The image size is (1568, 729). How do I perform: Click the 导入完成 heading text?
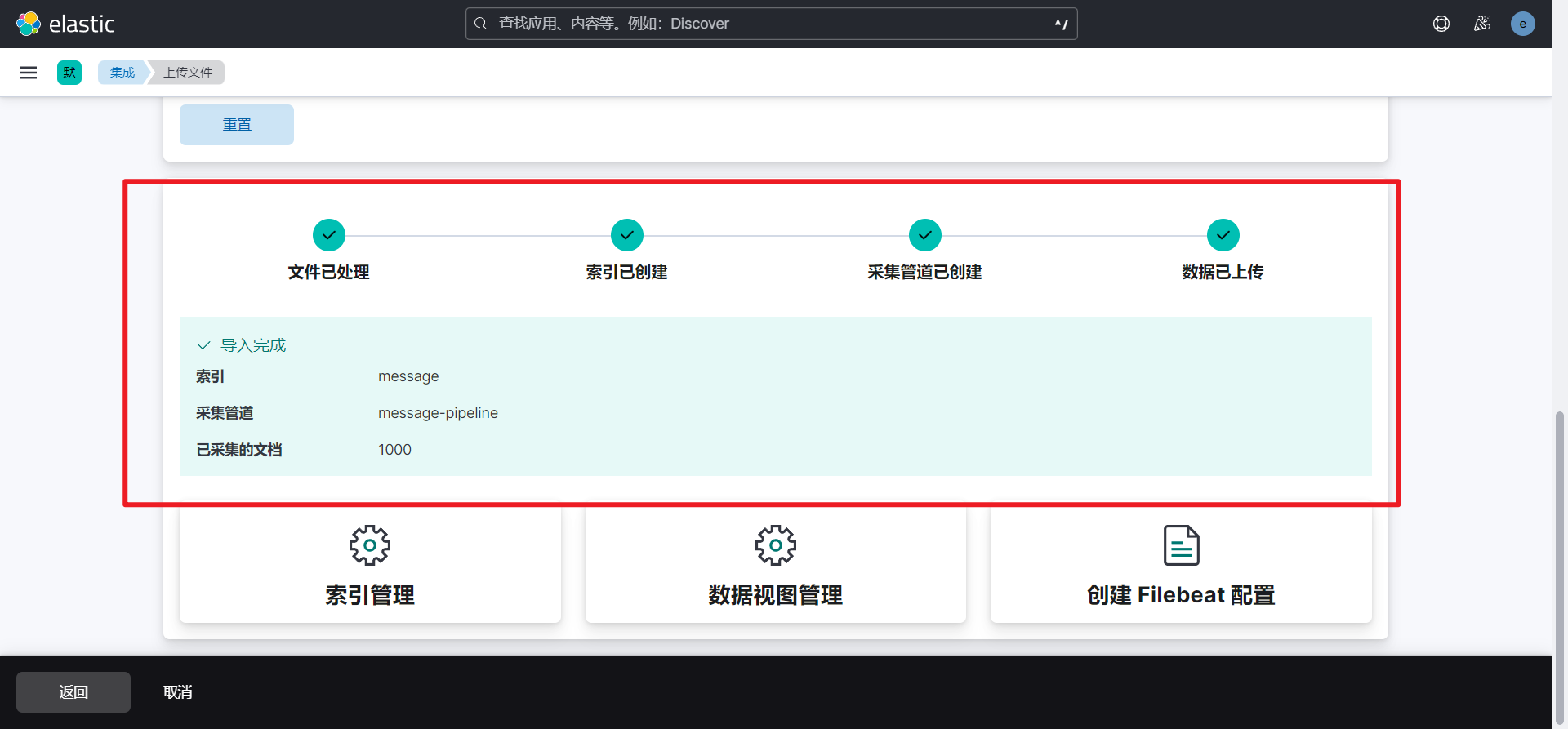pyautogui.click(x=253, y=345)
